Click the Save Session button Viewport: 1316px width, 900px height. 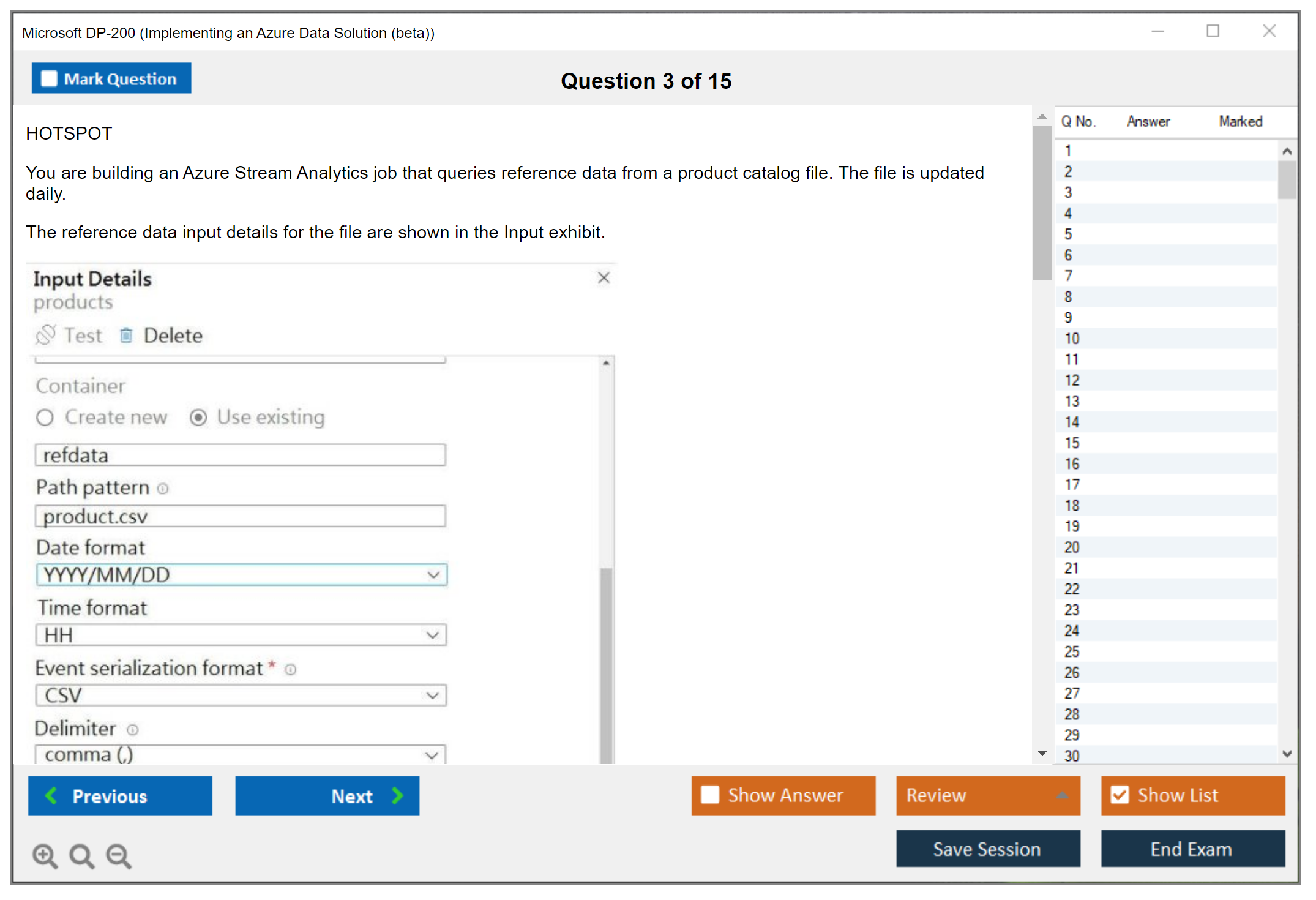pos(987,849)
